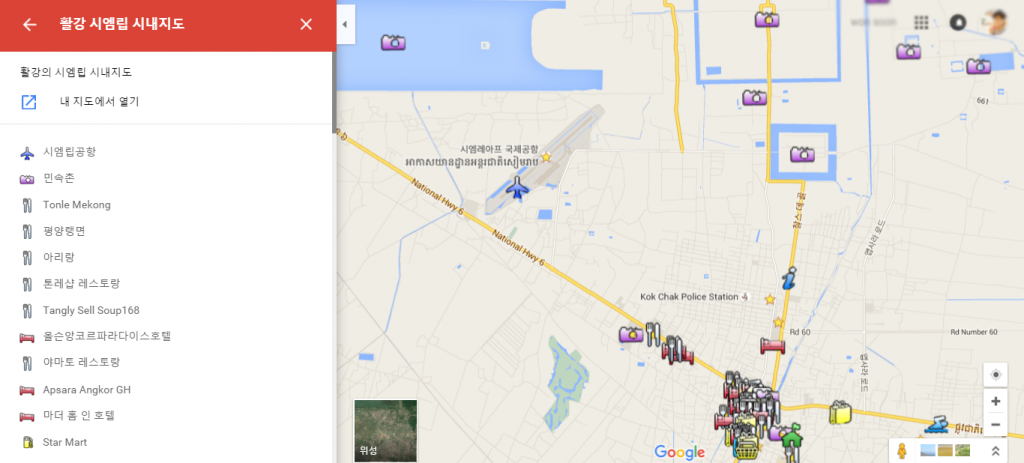Open 내 지도에서 열기 link
The image size is (1024, 463).
[99, 102]
